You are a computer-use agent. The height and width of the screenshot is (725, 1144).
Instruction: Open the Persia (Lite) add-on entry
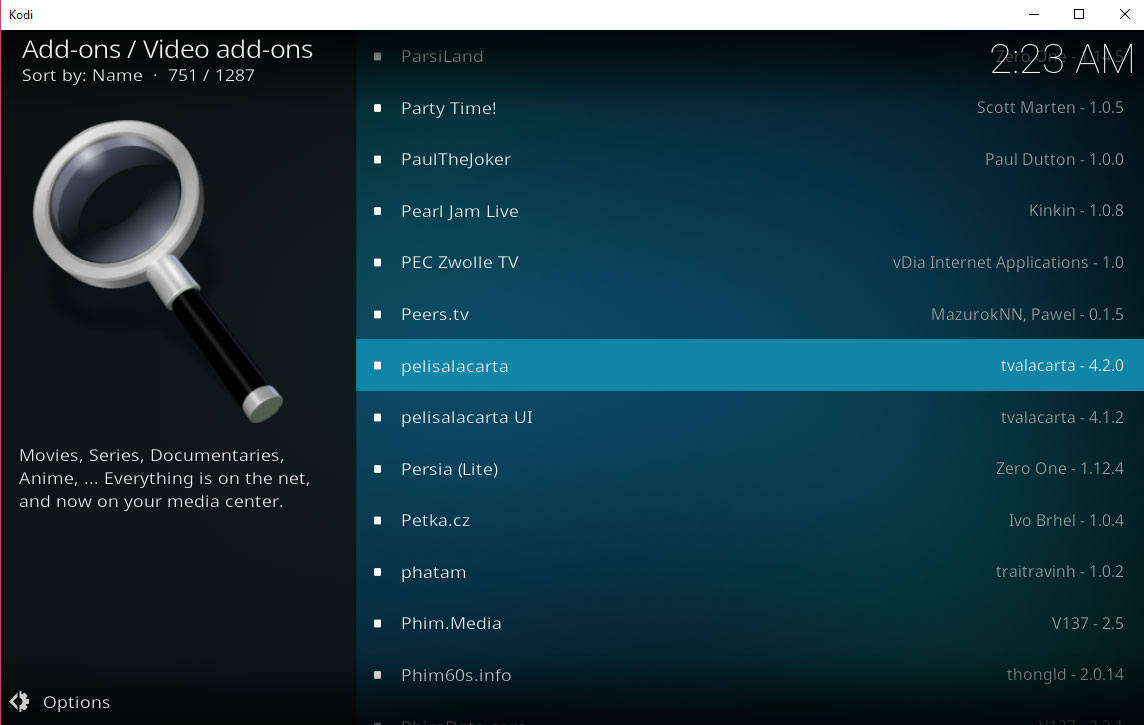click(749, 469)
